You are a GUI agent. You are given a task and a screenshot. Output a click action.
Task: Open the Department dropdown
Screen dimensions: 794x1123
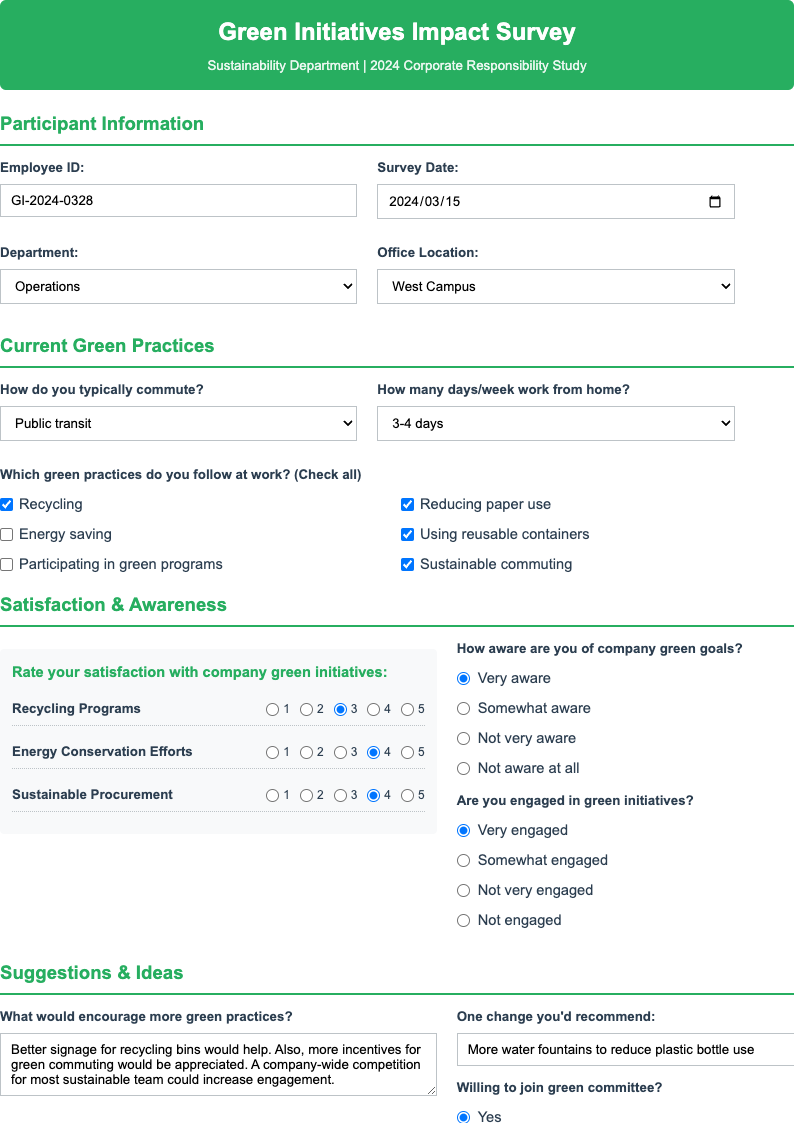pos(179,286)
